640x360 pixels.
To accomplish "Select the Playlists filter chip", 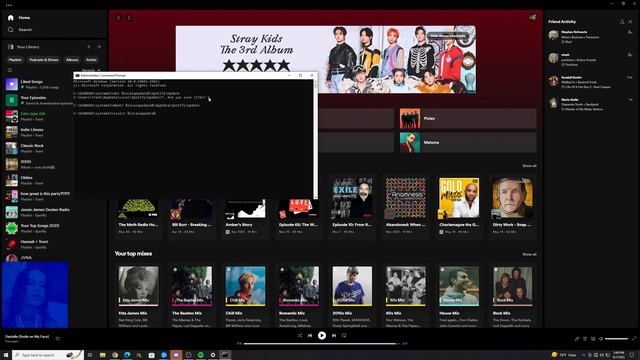I will pos(15,60).
